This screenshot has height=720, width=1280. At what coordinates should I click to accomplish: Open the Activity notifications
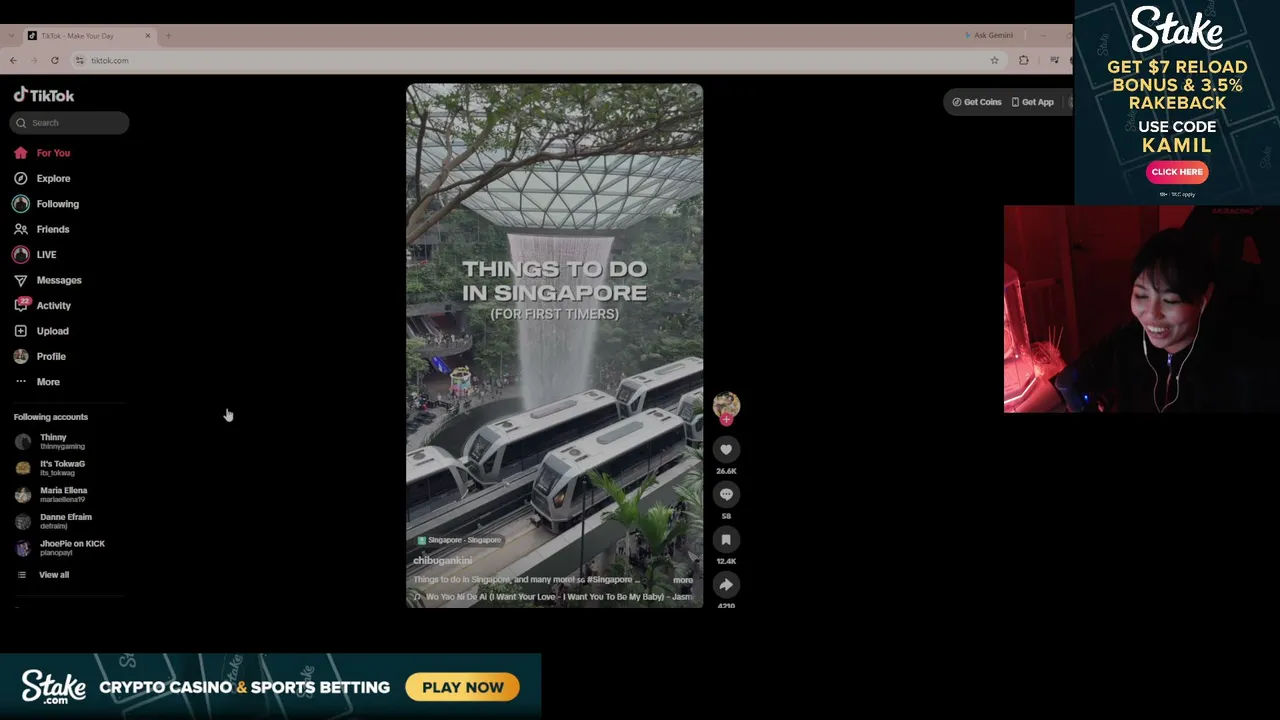[x=54, y=306]
